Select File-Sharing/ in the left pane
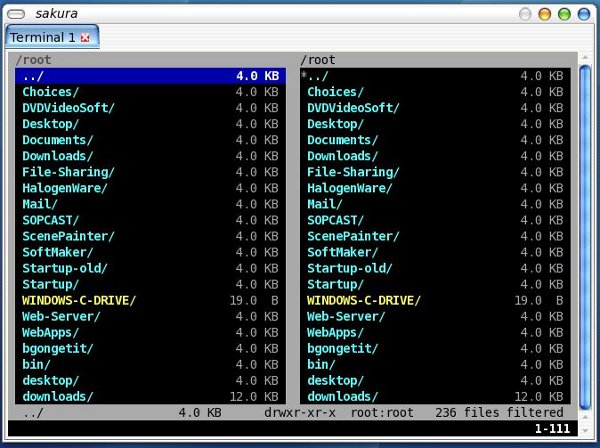Viewport: 600px width, 448px height. pos(150,172)
